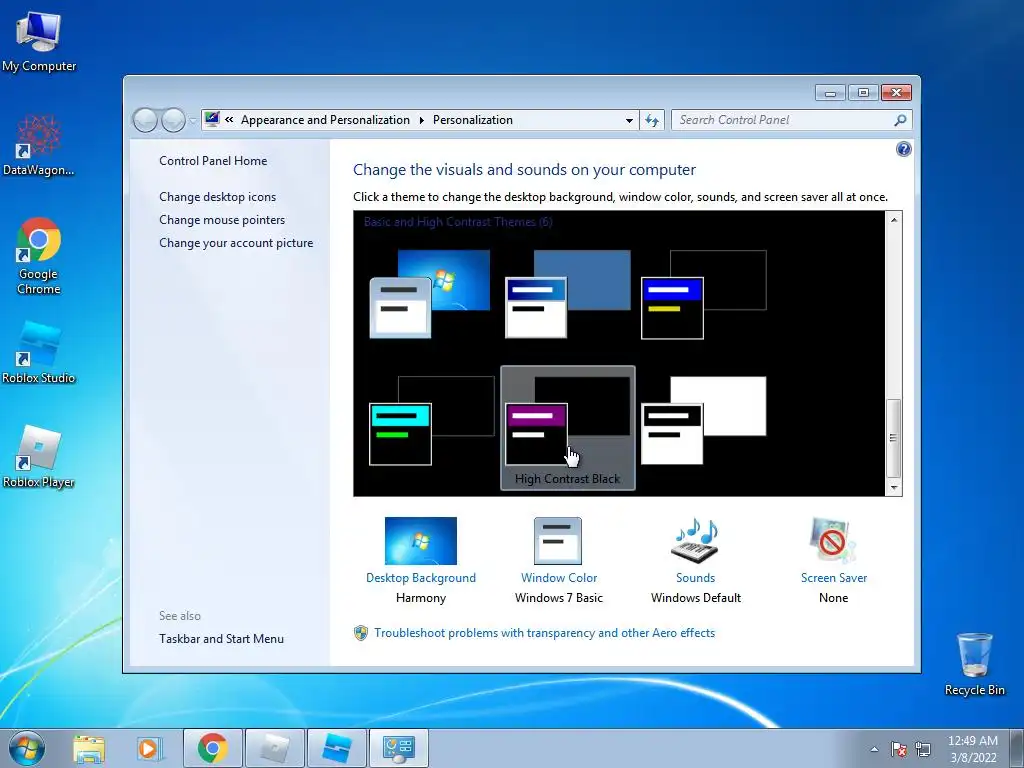Open the help question mark icon
The width and height of the screenshot is (1024, 768).
[x=903, y=150]
